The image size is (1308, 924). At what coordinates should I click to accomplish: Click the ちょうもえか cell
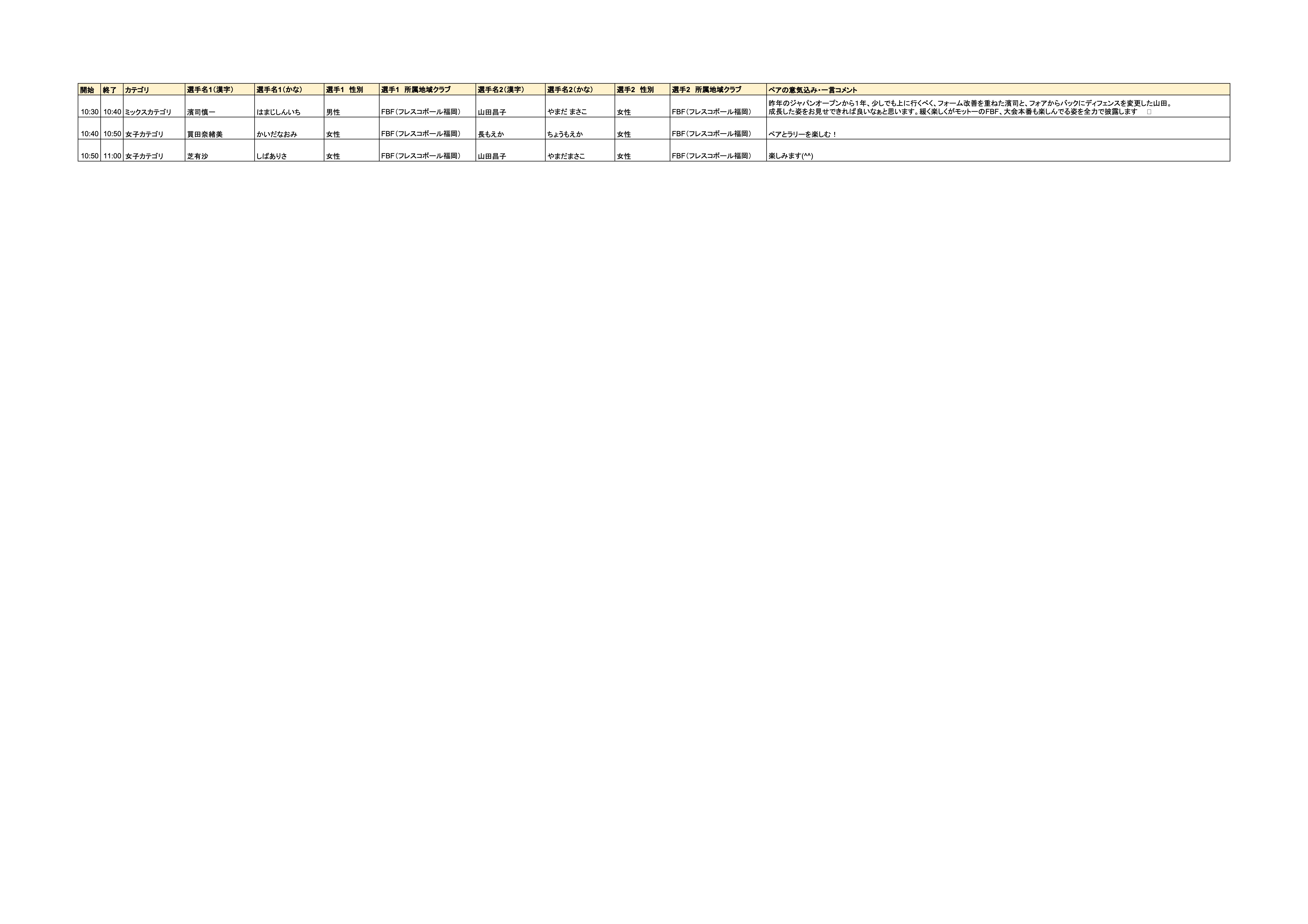tap(565, 134)
